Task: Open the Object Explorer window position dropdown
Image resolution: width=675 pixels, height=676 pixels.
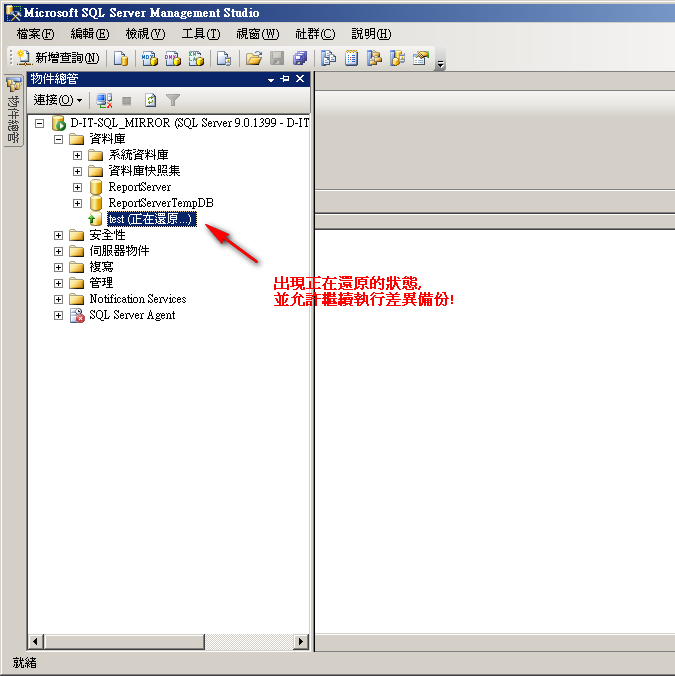Action: pyautogui.click(x=271, y=80)
